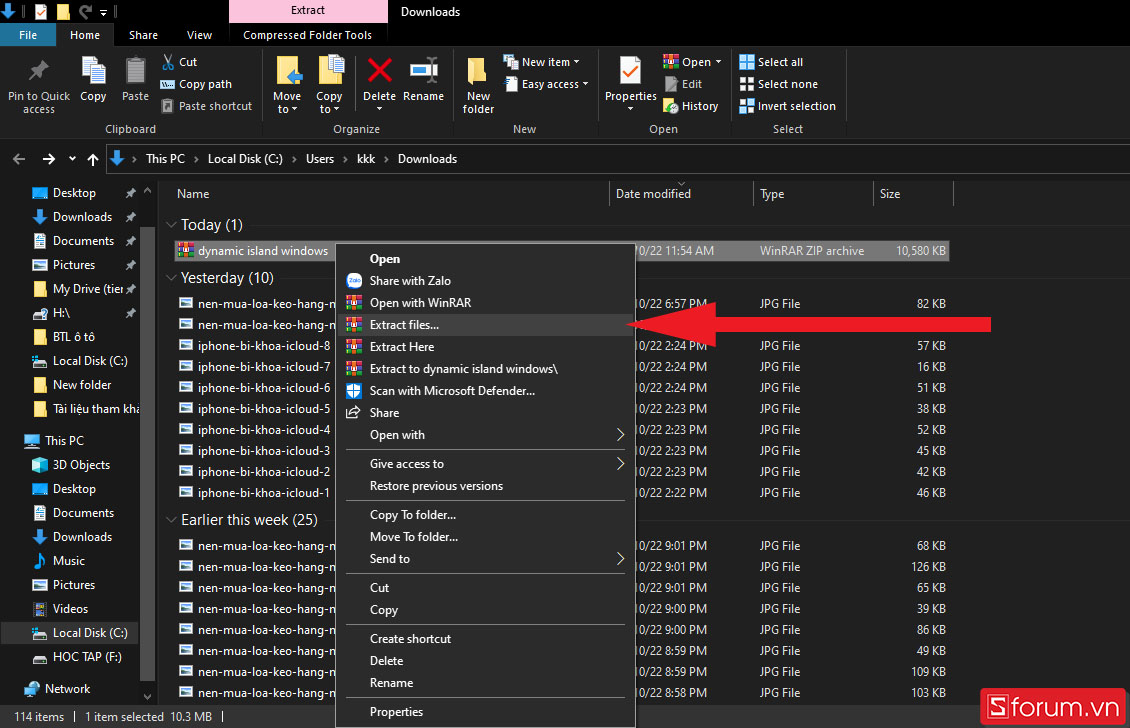Select Extract Here in context menu
The height and width of the screenshot is (728, 1130).
401,347
